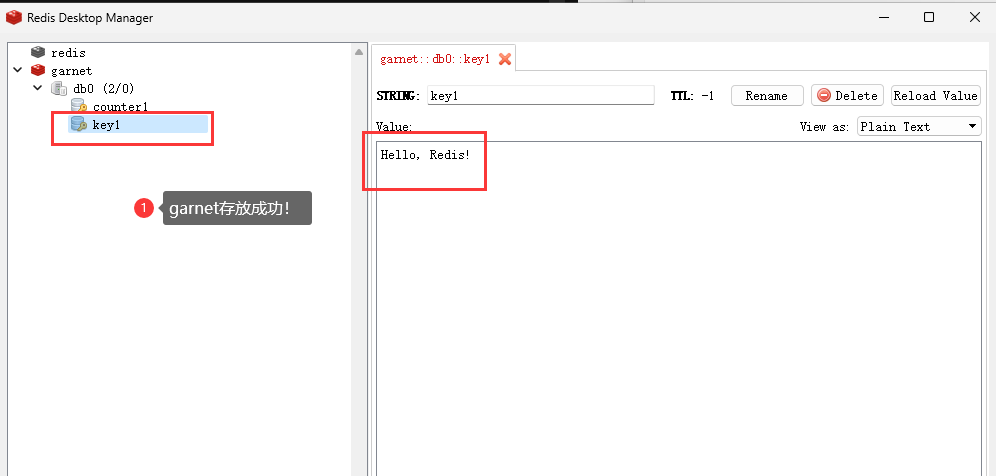Click the Delete key button
The width and height of the screenshot is (996, 476).
pyautogui.click(x=847, y=95)
